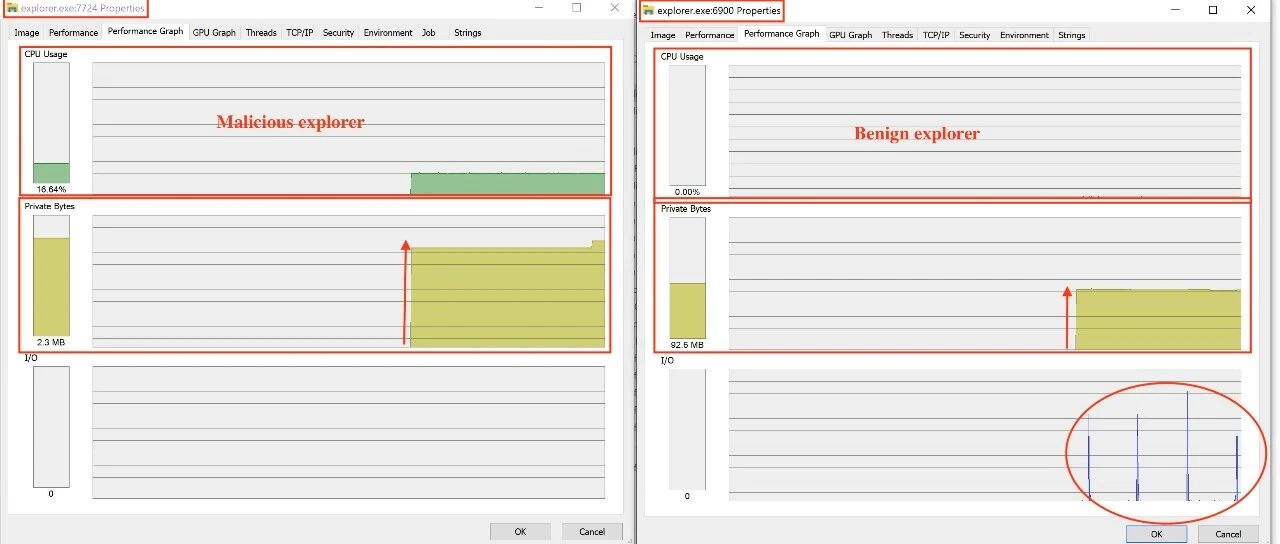Screen dimensions: 1280x544
Task: Click CPU usage history graph in explorer.exe:6900
Action: (984, 131)
